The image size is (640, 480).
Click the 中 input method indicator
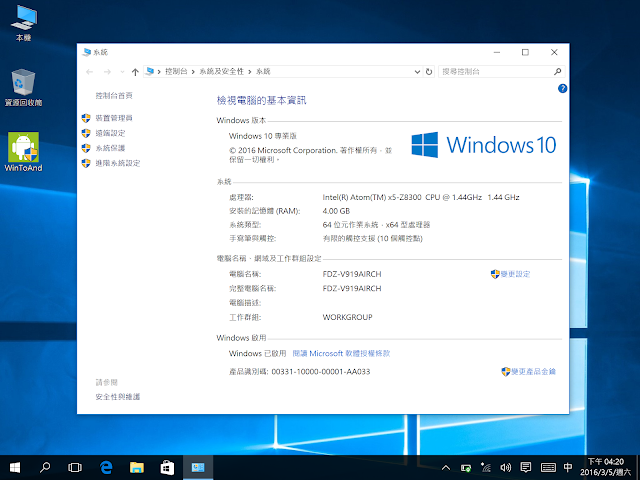568,467
